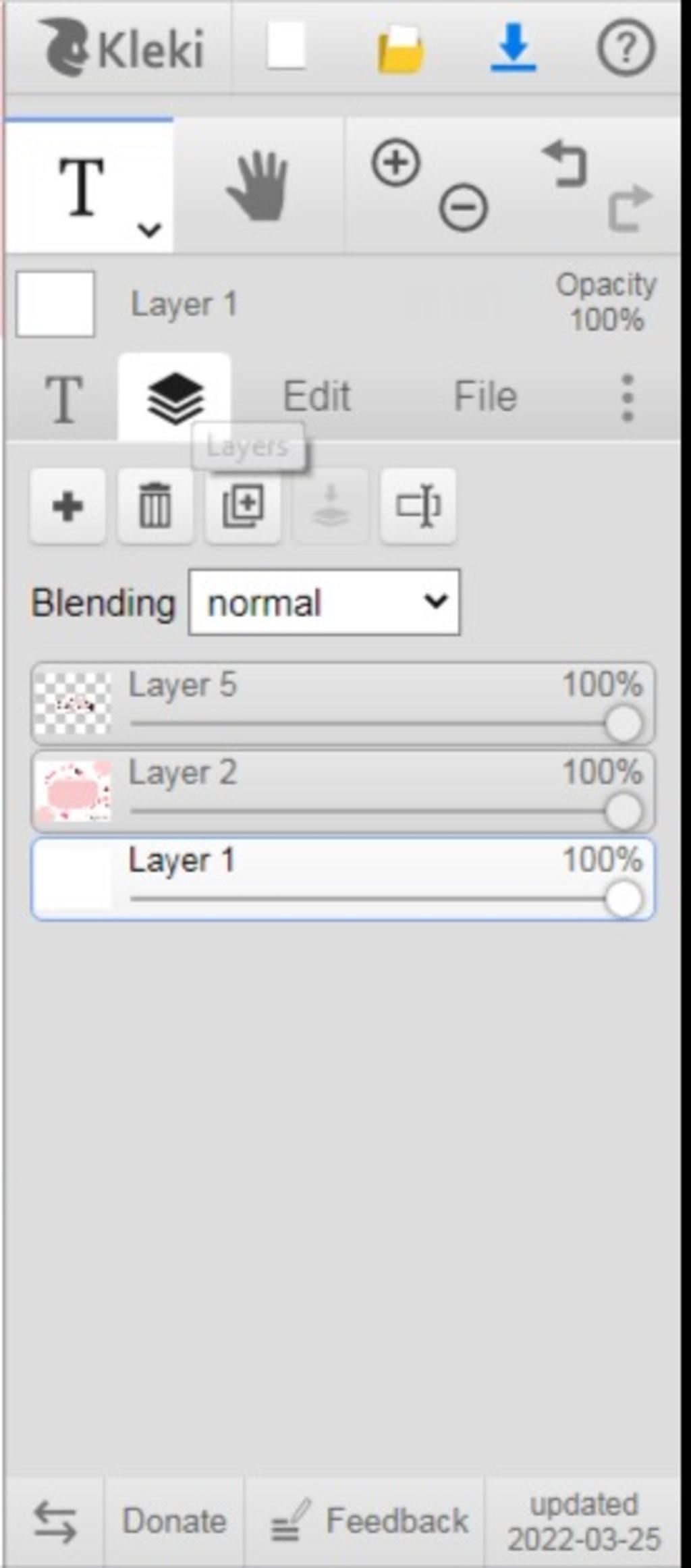Viewport: 691px width, 1568px height.
Task: Duplicate the current layer
Action: click(243, 506)
